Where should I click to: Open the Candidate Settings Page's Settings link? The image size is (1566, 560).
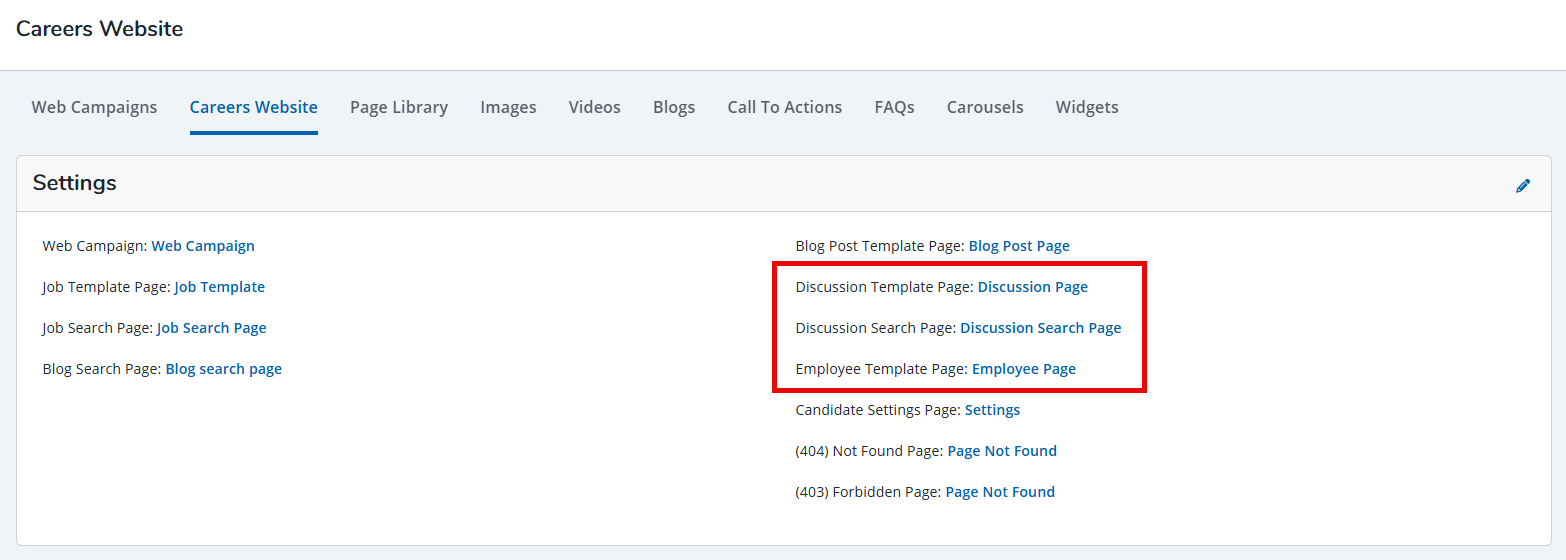click(x=992, y=410)
